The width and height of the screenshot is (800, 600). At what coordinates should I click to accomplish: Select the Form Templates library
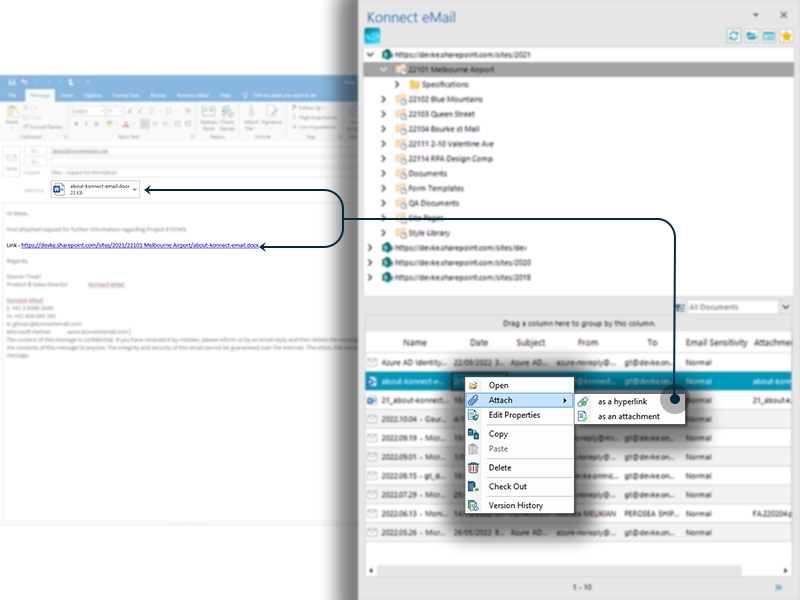[x=436, y=188]
